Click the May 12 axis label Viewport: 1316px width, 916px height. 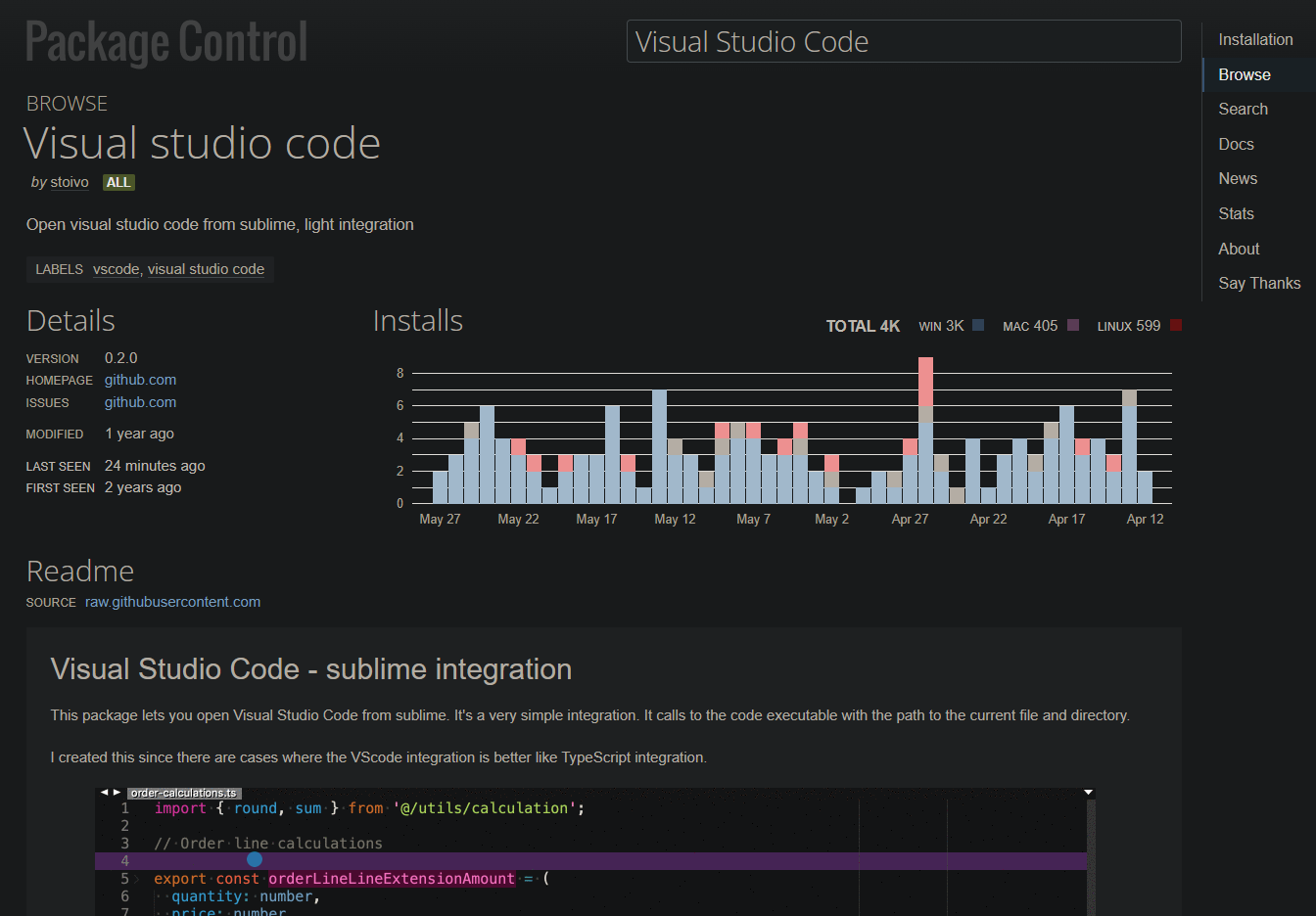(675, 520)
